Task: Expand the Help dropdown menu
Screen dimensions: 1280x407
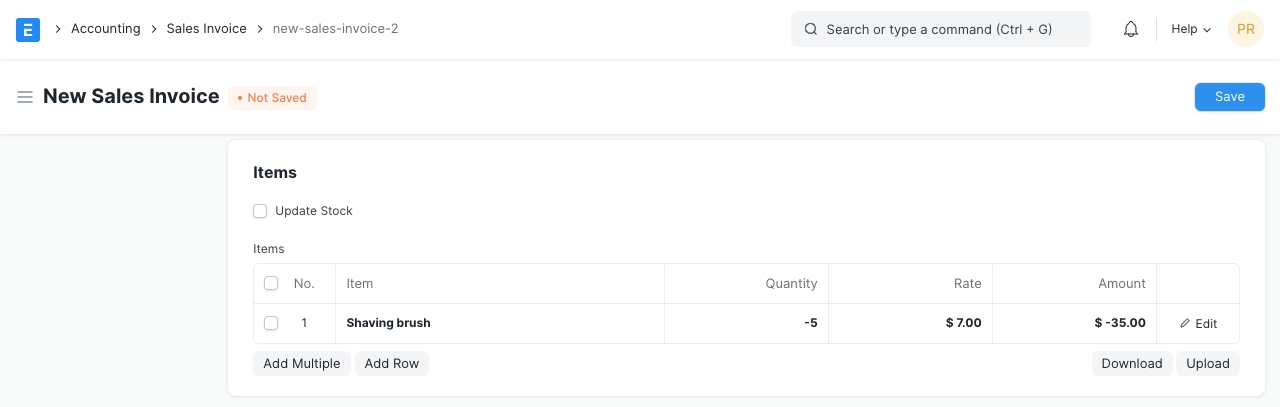Action: point(1190,29)
